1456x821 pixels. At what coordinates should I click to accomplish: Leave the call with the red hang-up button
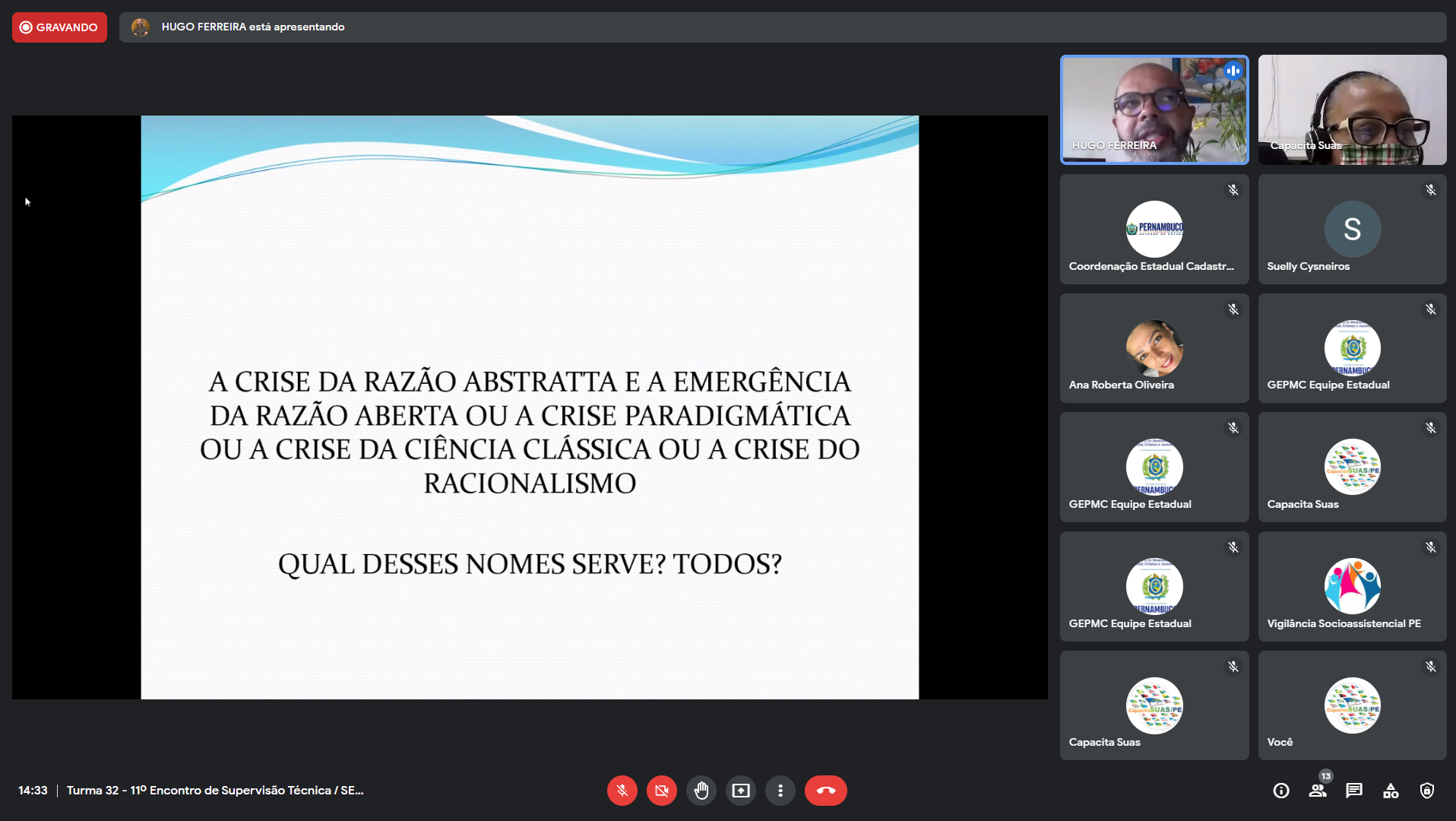pos(825,791)
